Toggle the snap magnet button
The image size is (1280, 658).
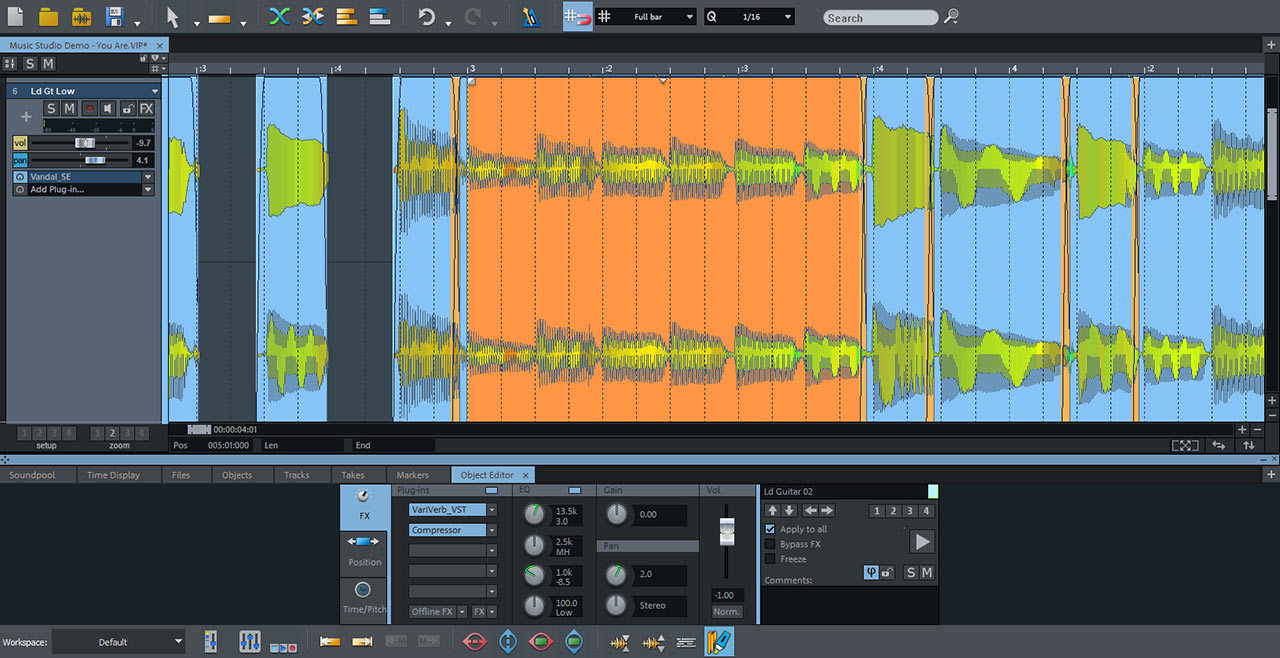(577, 17)
